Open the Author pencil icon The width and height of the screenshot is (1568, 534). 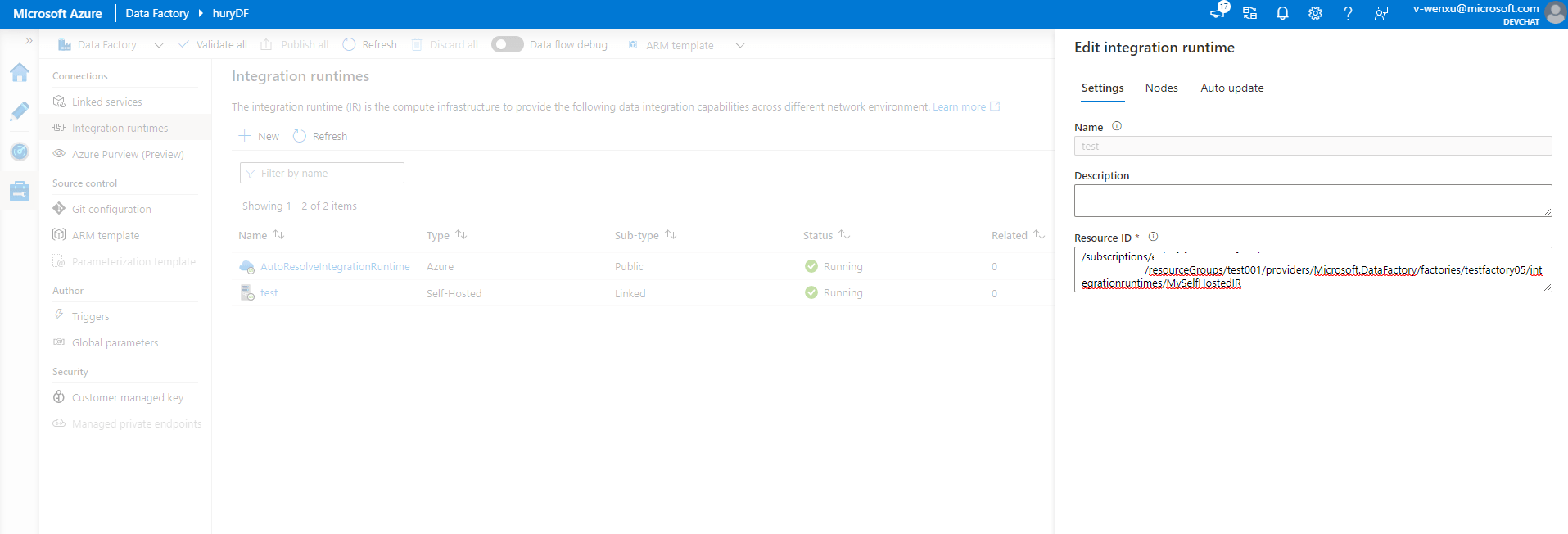click(20, 111)
